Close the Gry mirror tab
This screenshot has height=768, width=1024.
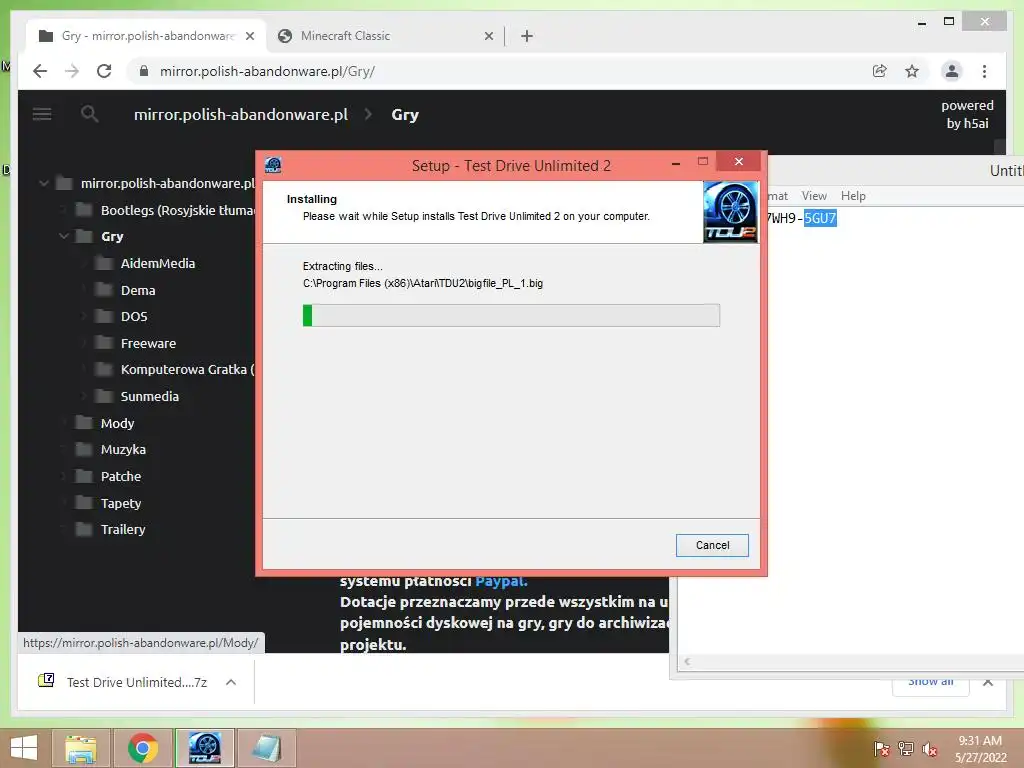pyautogui.click(x=249, y=36)
